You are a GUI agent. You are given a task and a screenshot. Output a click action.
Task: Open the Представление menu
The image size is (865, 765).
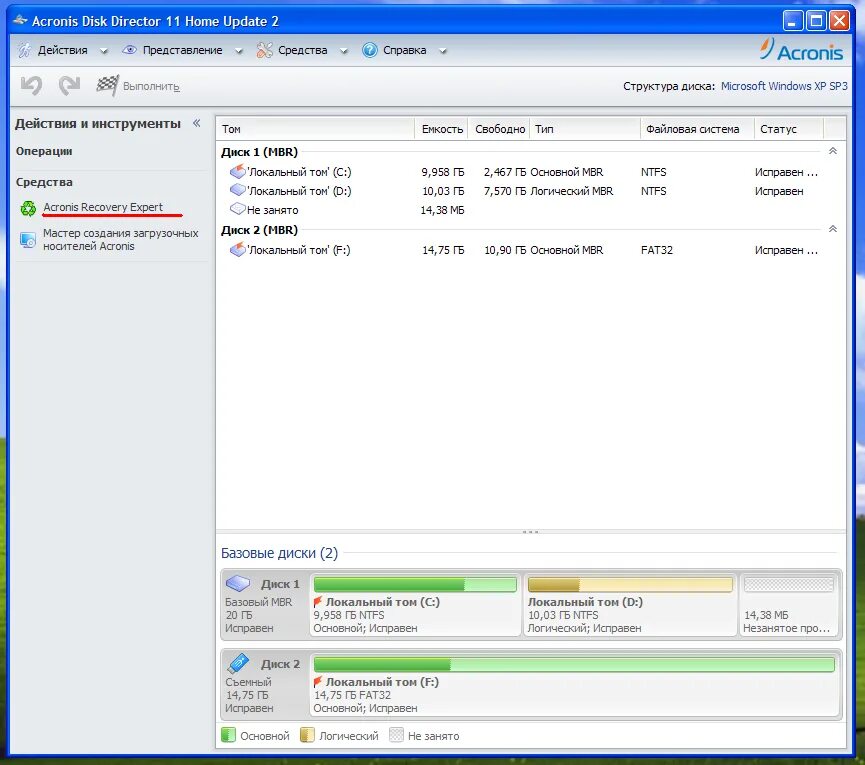[183, 50]
